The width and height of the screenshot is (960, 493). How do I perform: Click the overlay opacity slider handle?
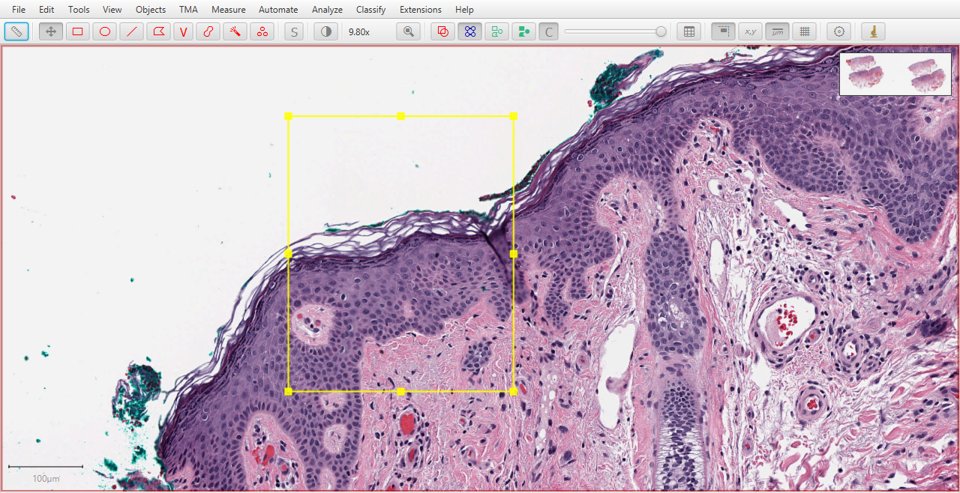click(x=661, y=31)
